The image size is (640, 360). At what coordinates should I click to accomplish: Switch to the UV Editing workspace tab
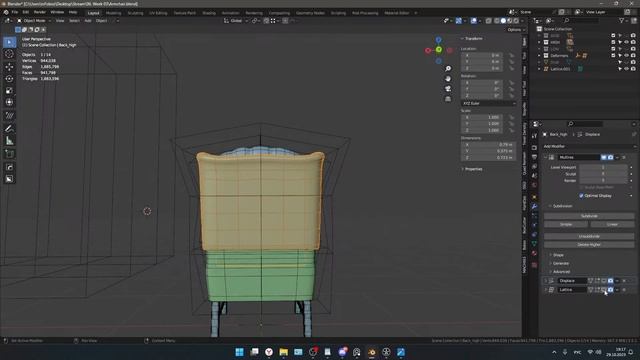(x=158, y=13)
